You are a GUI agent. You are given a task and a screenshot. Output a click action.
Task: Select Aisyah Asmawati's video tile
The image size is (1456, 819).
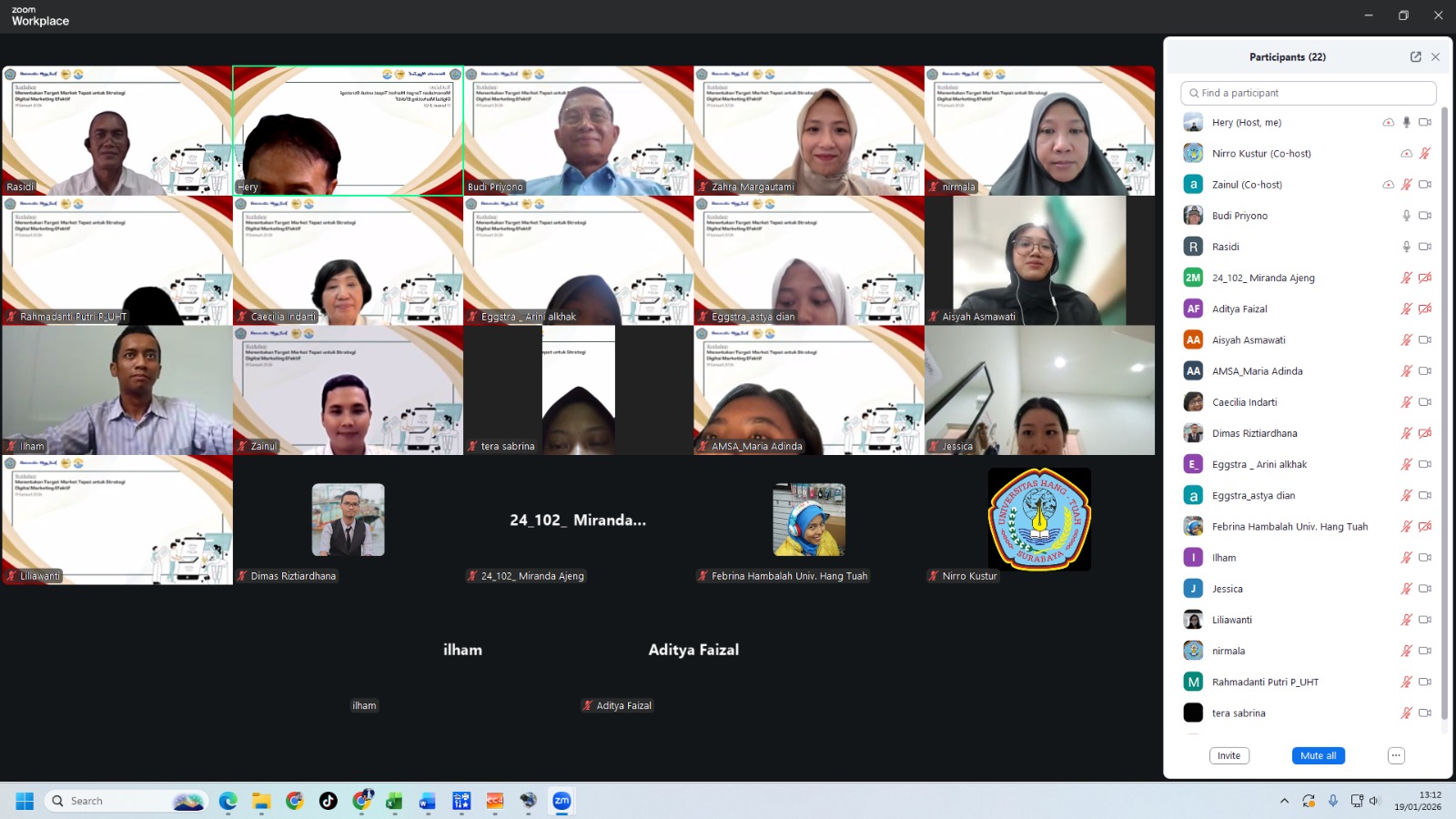point(1039,261)
